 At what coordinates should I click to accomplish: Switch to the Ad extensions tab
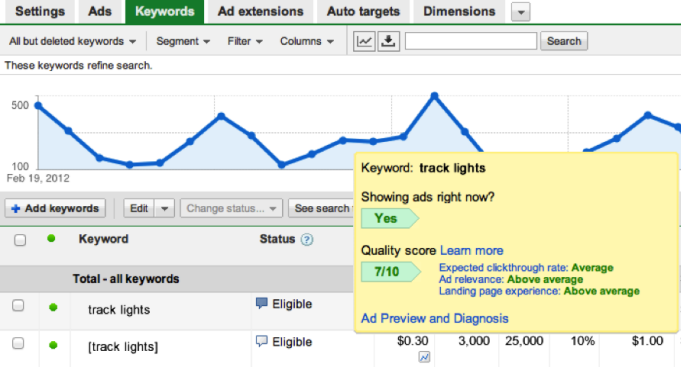(261, 11)
